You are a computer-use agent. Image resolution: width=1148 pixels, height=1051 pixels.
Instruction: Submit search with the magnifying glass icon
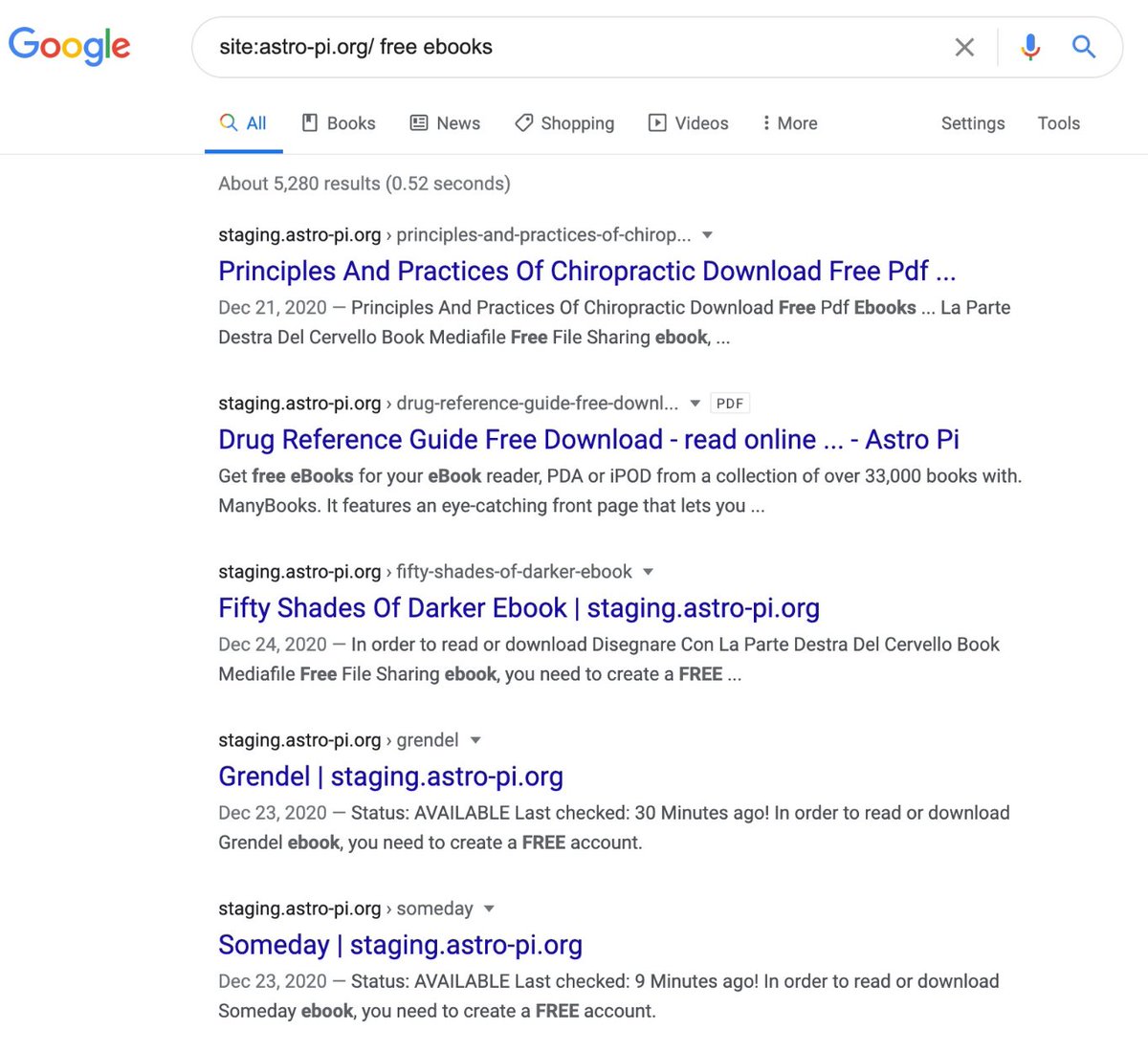pyautogui.click(x=1084, y=46)
